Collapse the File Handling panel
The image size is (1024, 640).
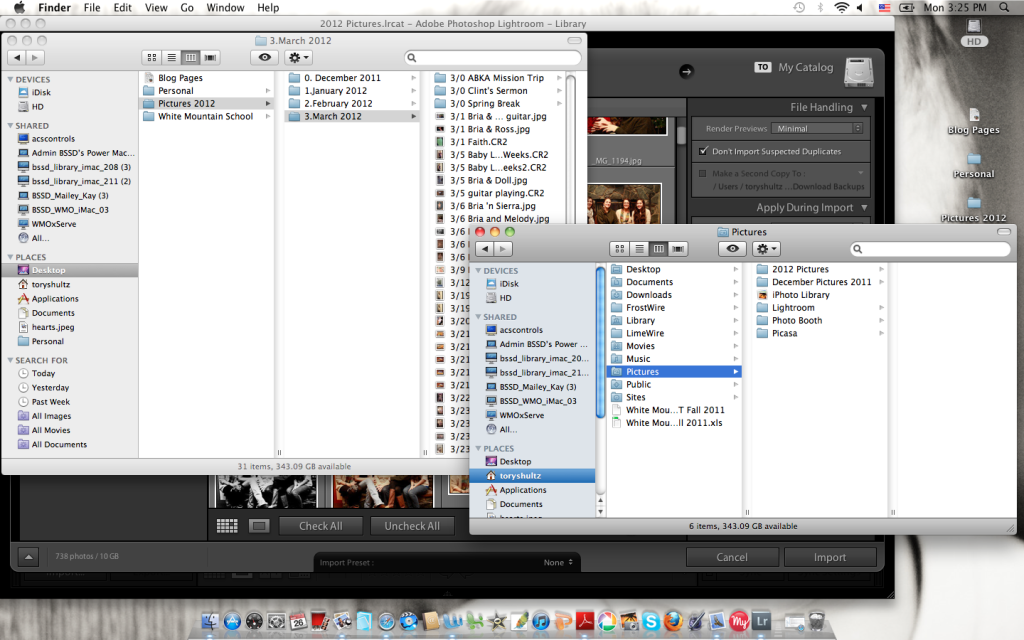tap(865, 107)
